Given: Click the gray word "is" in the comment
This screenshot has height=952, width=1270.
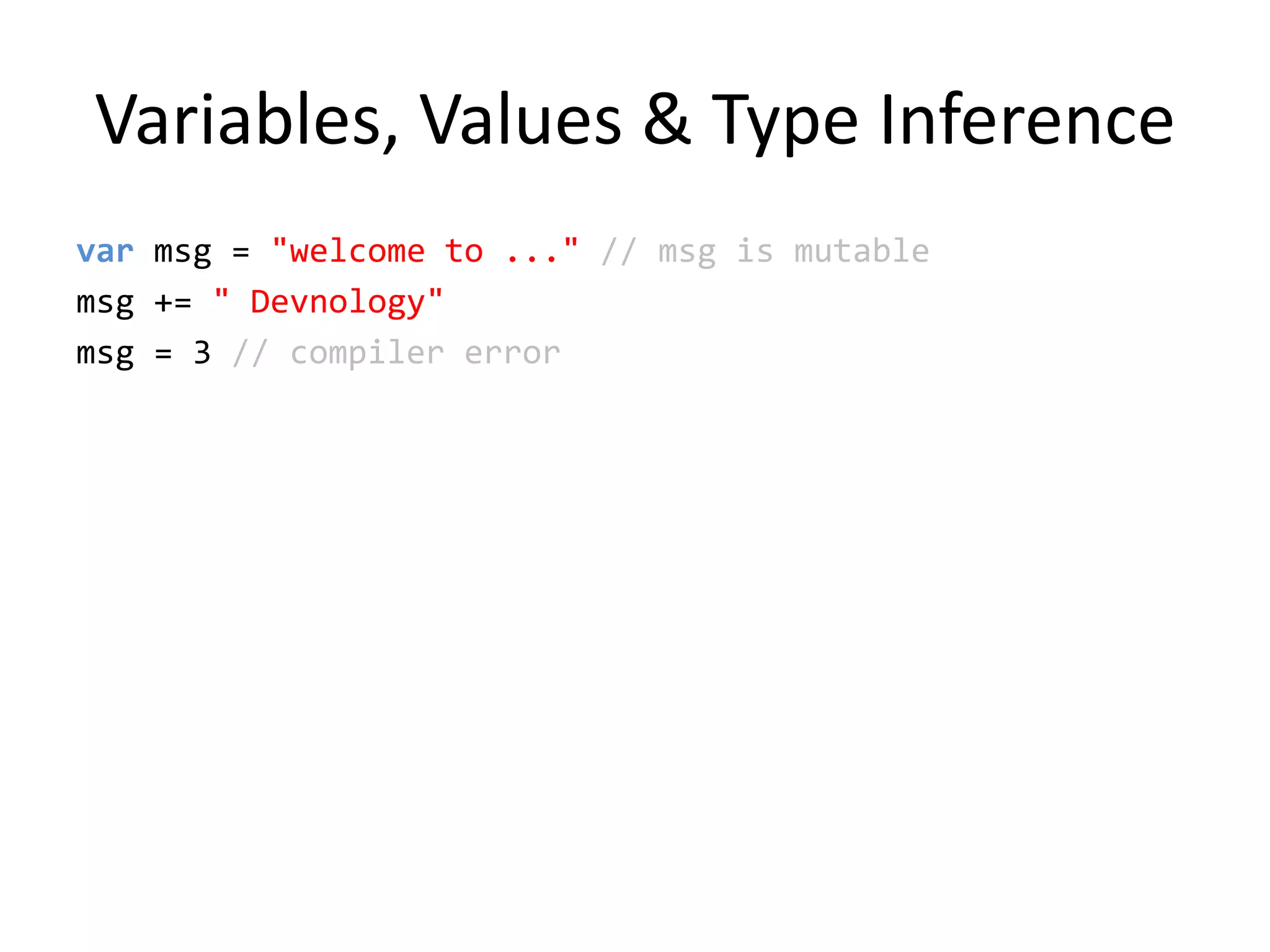Looking at the screenshot, I should tap(755, 252).
